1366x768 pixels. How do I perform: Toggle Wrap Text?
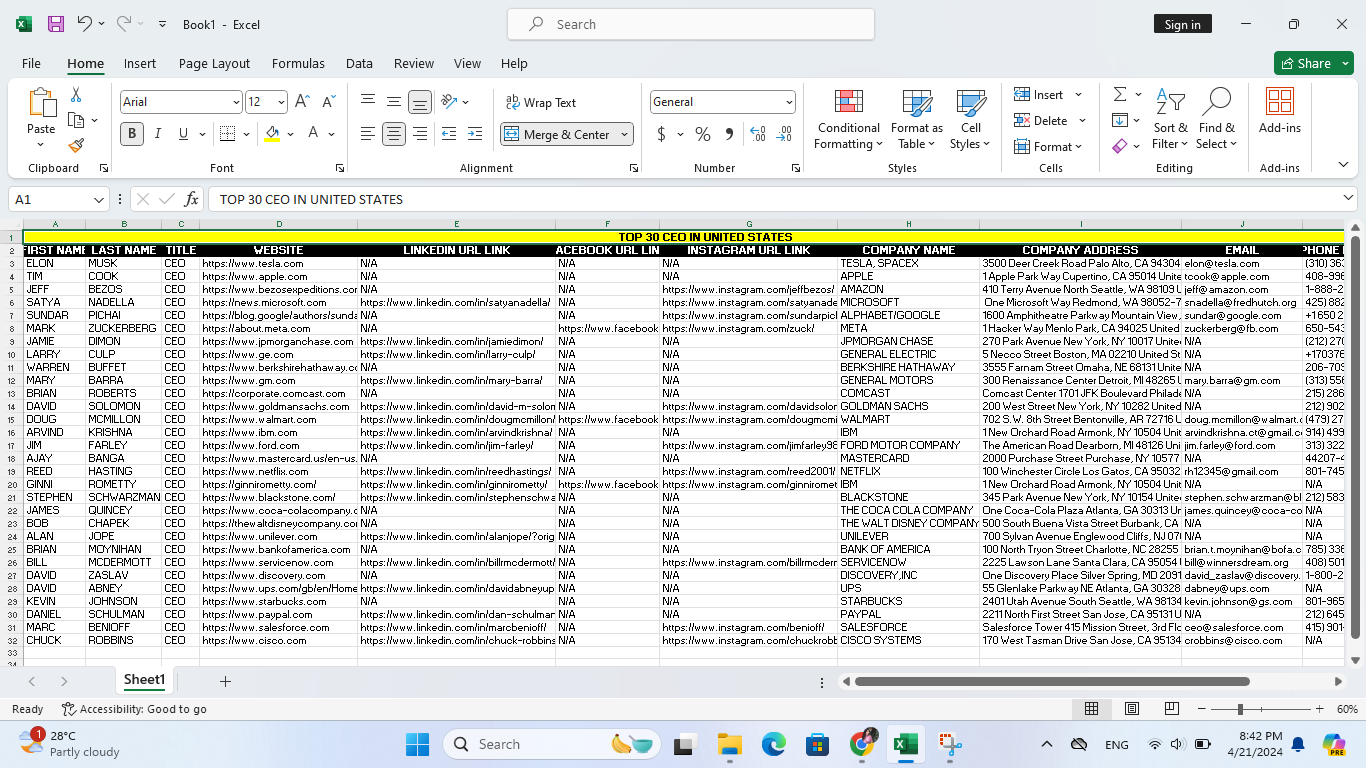[x=541, y=102]
